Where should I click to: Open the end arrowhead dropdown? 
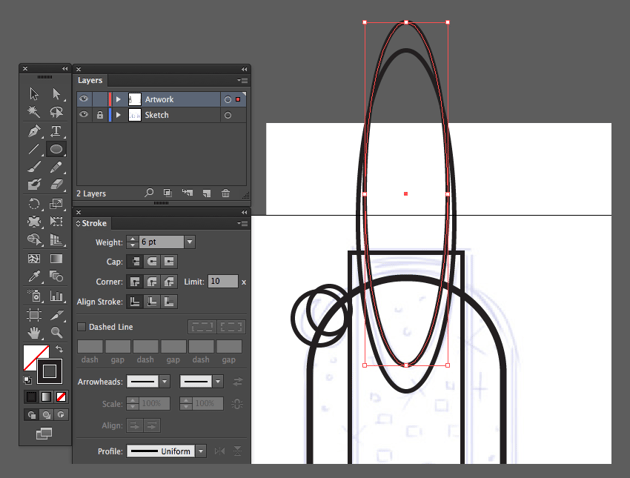click(x=218, y=381)
